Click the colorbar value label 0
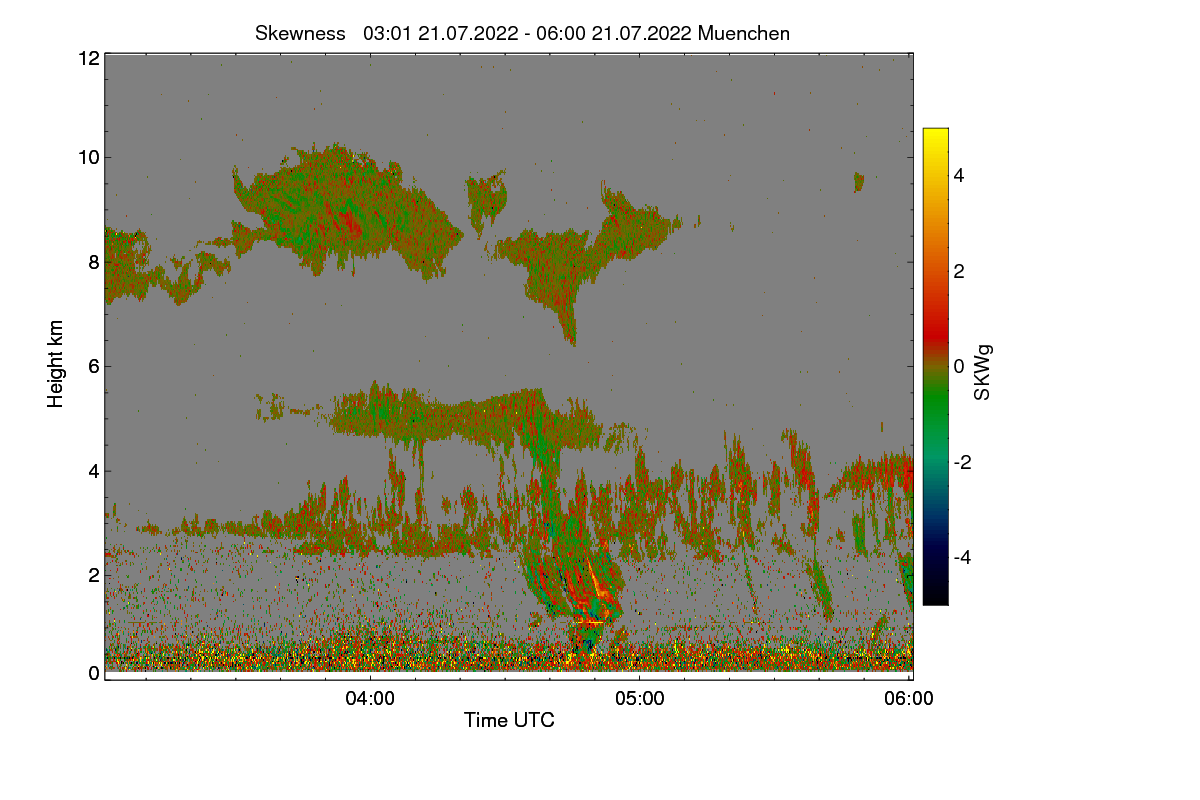1200x800 pixels. (x=959, y=366)
